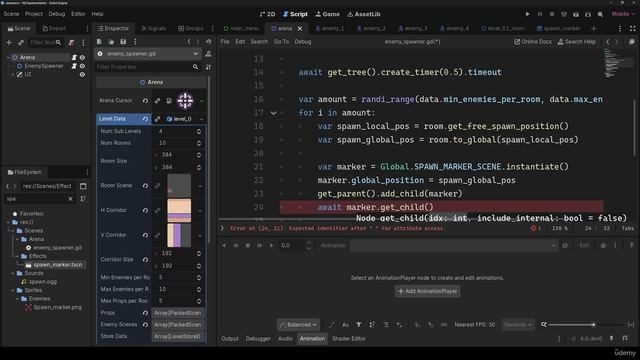Click the Props Array[PackedScene] button
The image size is (640, 360).
pos(178,313)
